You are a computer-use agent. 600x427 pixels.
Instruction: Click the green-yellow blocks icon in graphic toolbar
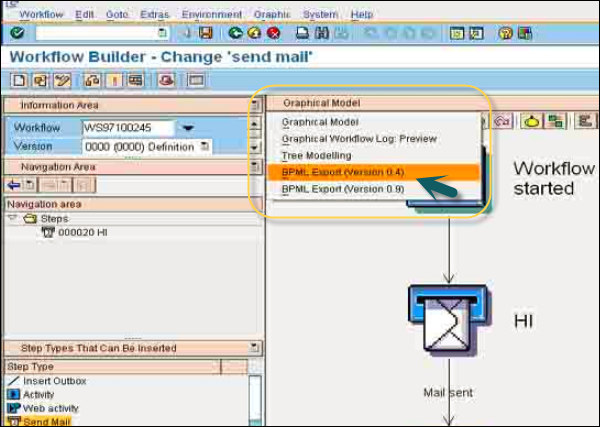555,121
